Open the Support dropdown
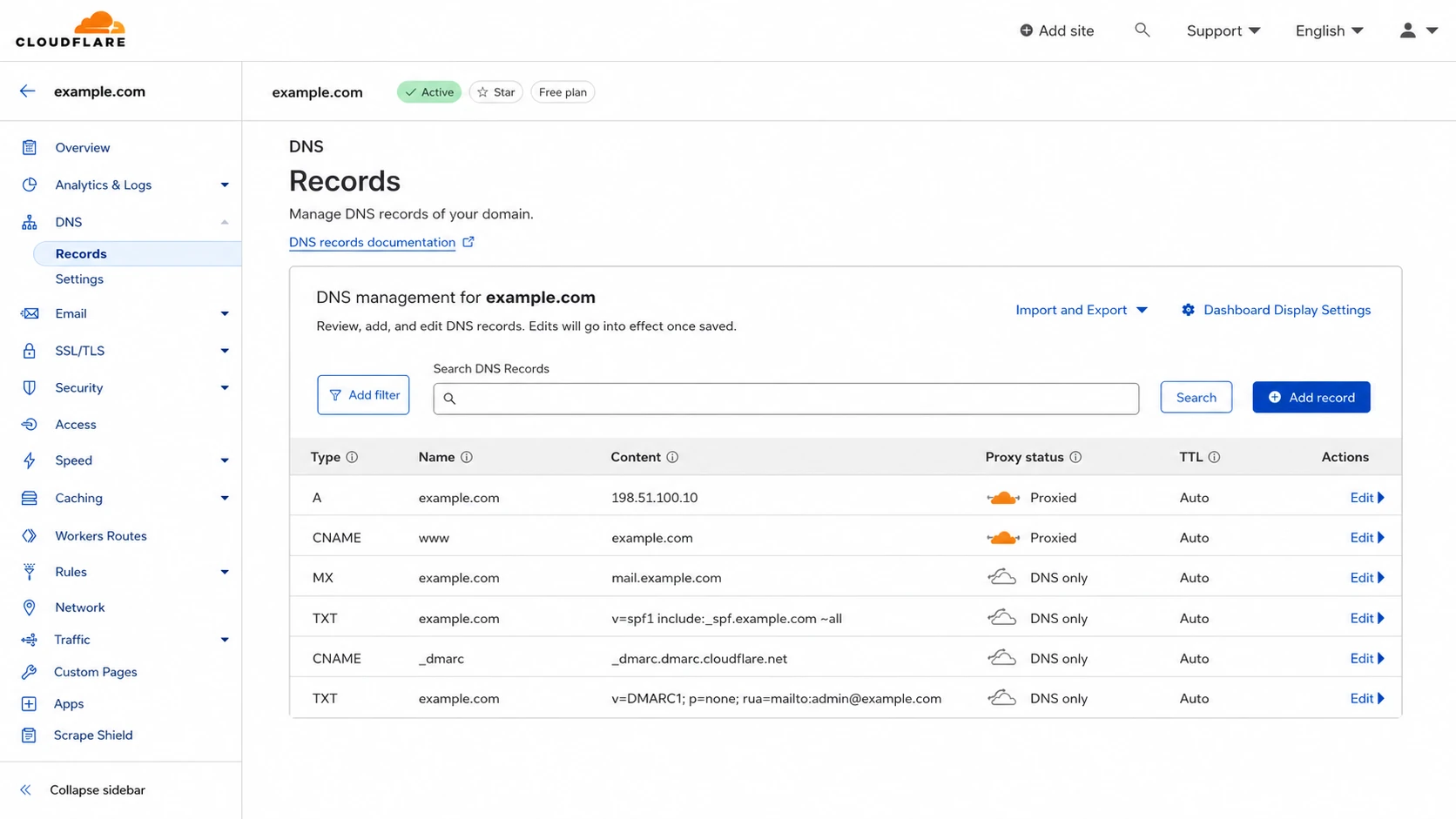Viewport: 1456px width, 819px height. (x=1223, y=30)
